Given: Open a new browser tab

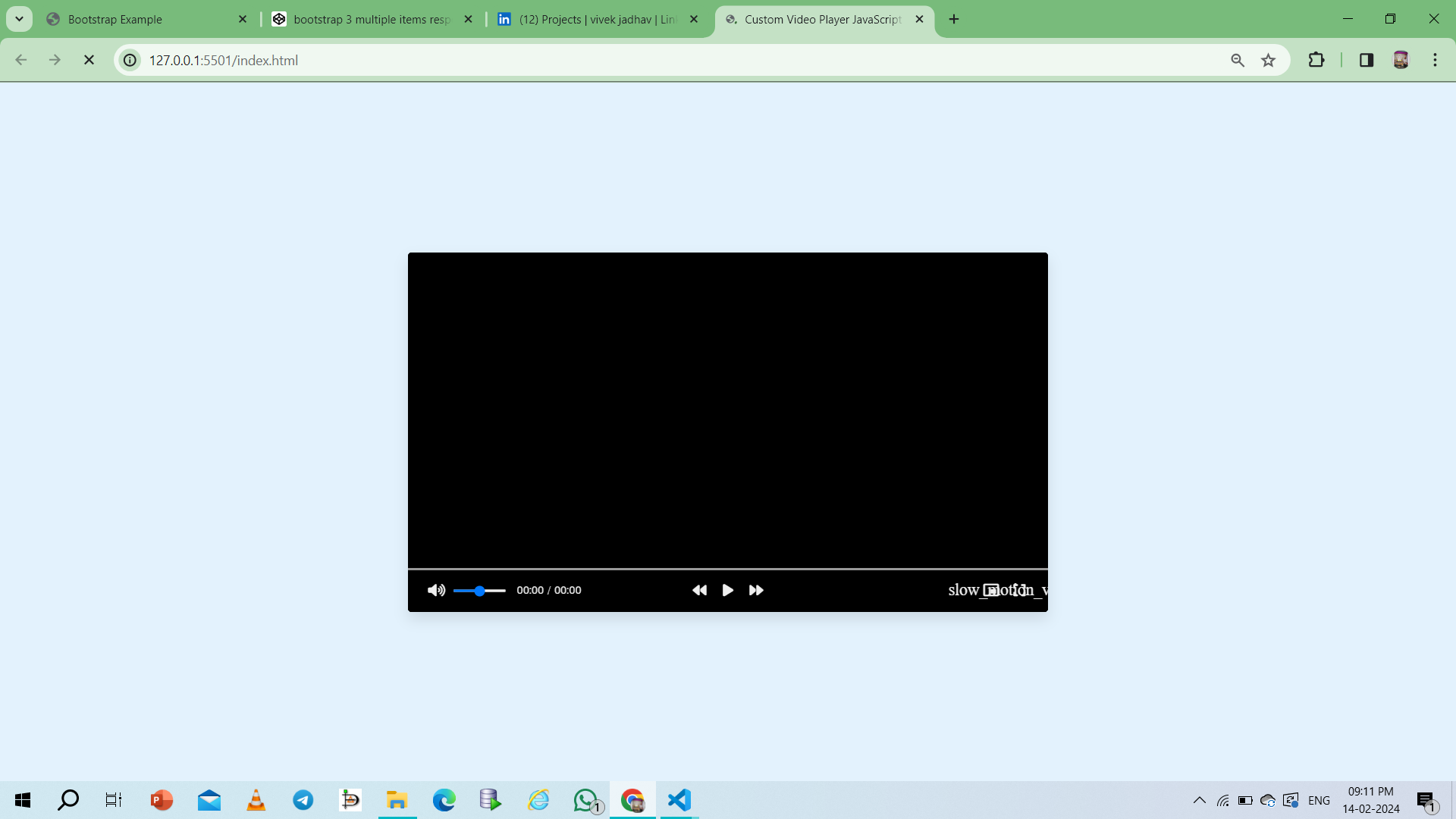Looking at the screenshot, I should pos(954,19).
